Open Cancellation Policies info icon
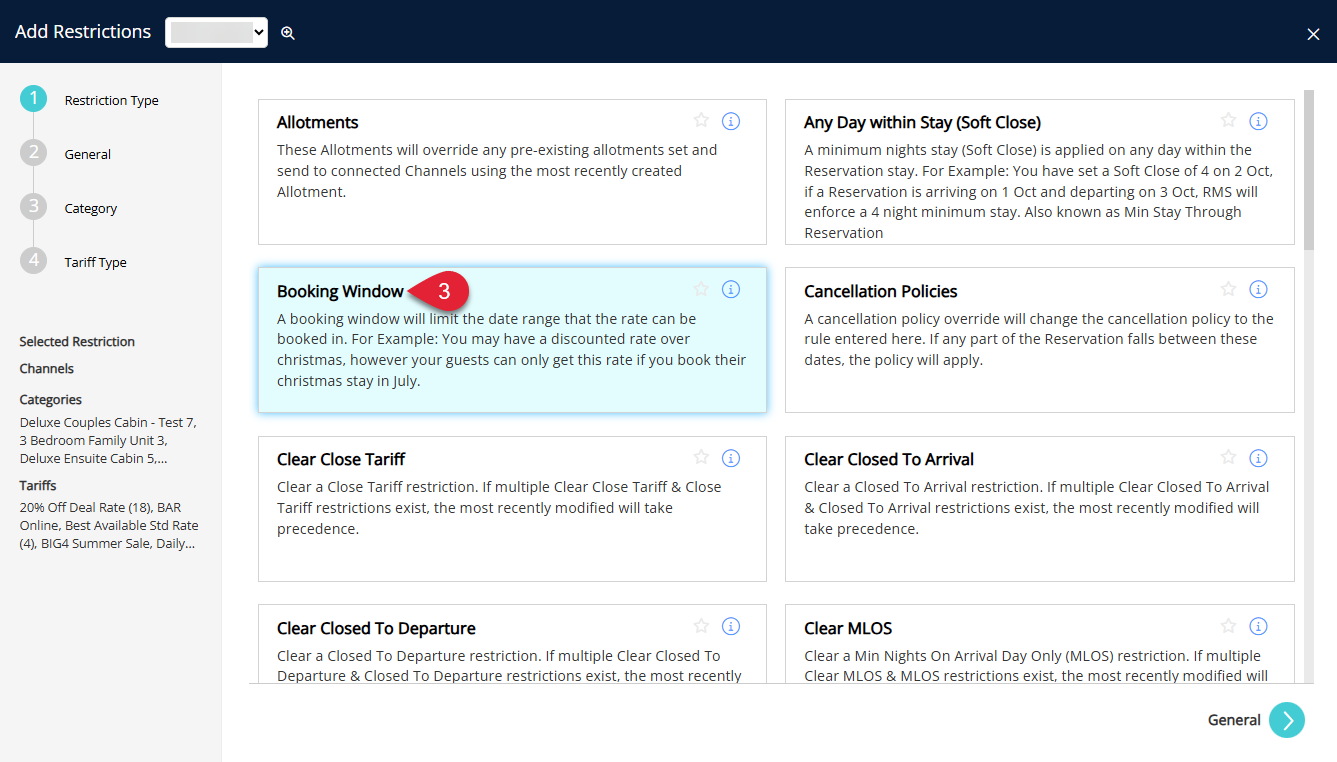1337x762 pixels. pyautogui.click(x=1259, y=289)
